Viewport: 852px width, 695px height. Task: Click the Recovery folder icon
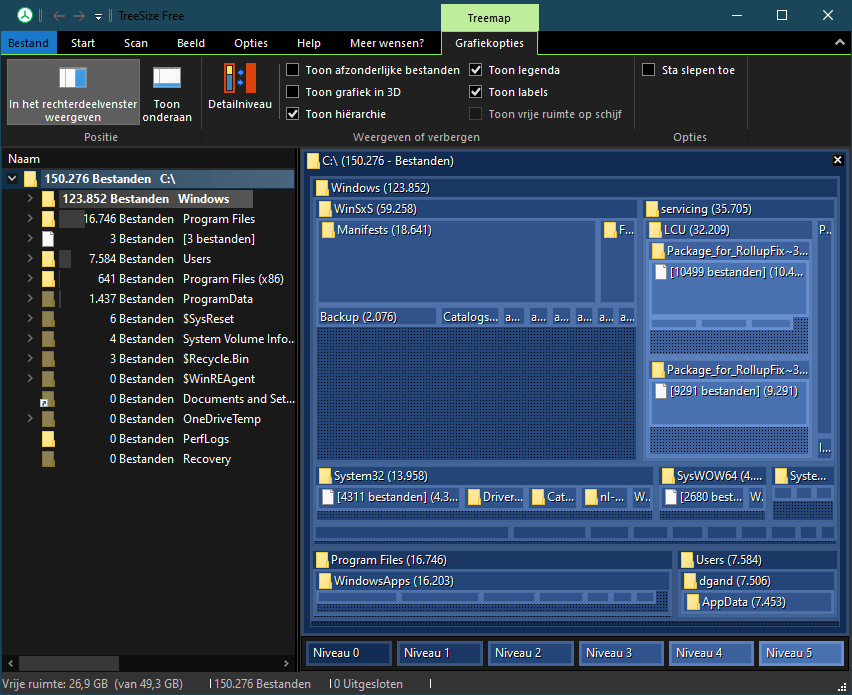coord(48,459)
